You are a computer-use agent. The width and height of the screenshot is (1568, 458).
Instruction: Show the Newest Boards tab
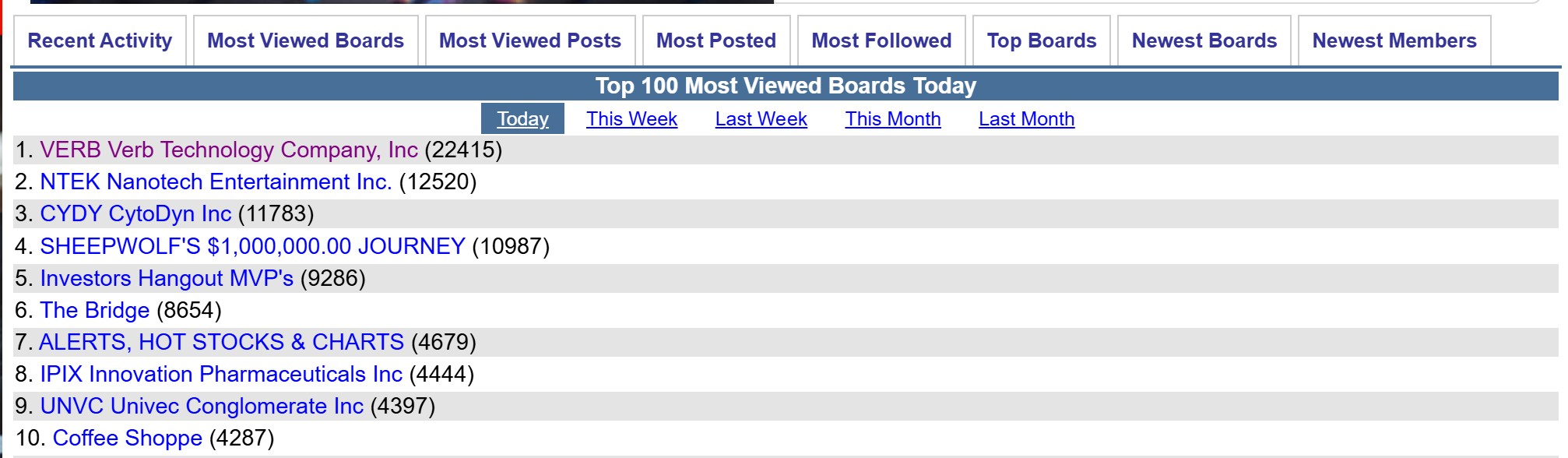1204,41
